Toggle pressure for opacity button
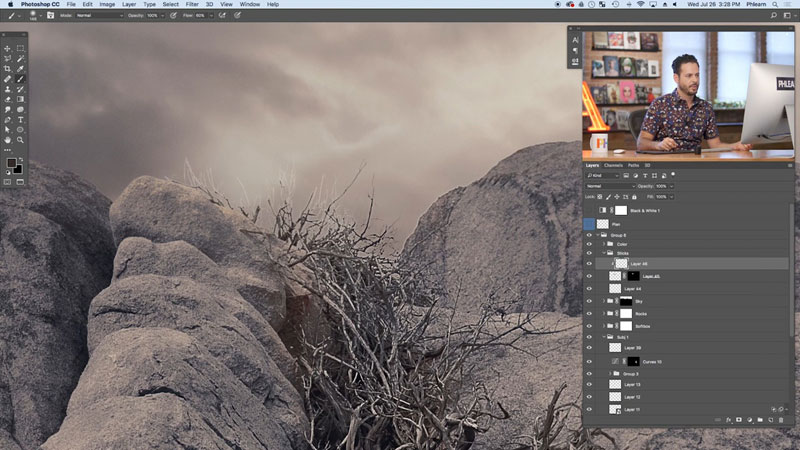The height and width of the screenshot is (450, 800). click(x=173, y=15)
